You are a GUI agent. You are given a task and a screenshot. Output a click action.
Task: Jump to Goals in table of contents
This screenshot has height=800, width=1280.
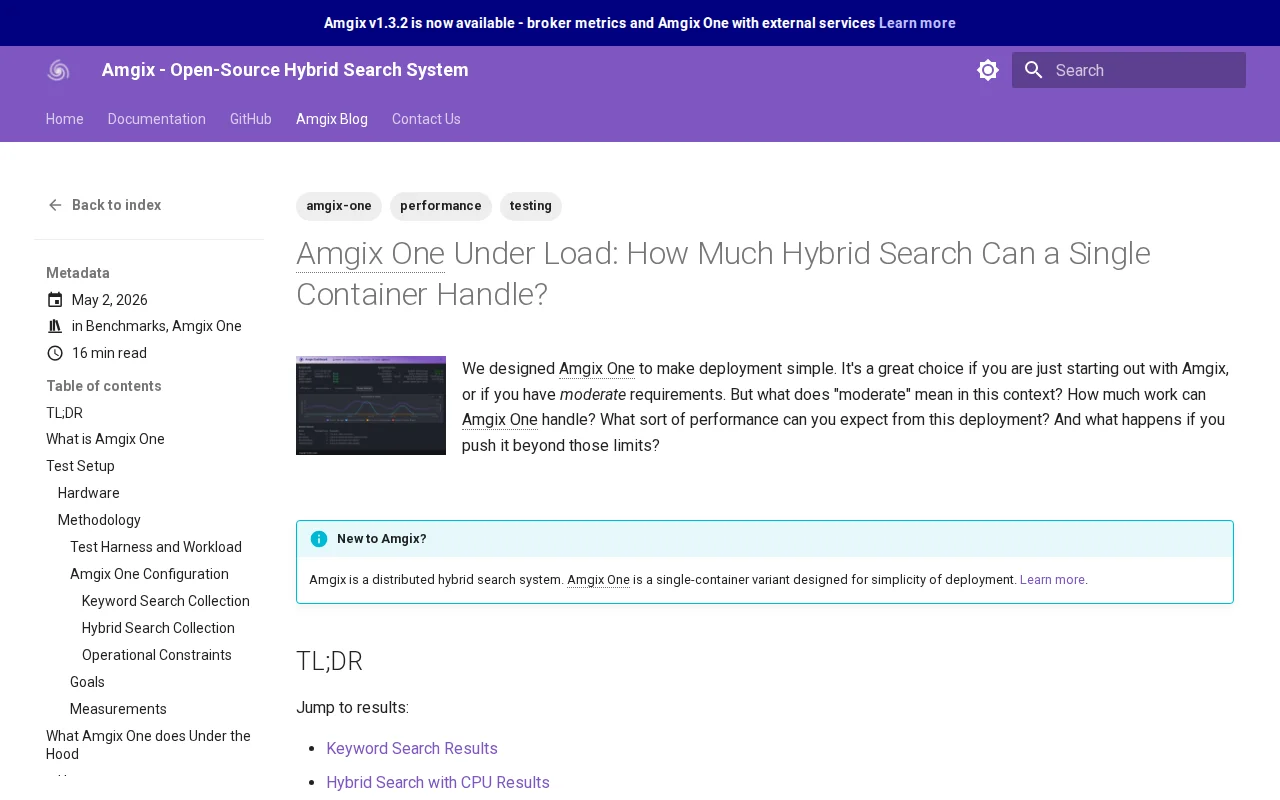pyautogui.click(x=87, y=682)
